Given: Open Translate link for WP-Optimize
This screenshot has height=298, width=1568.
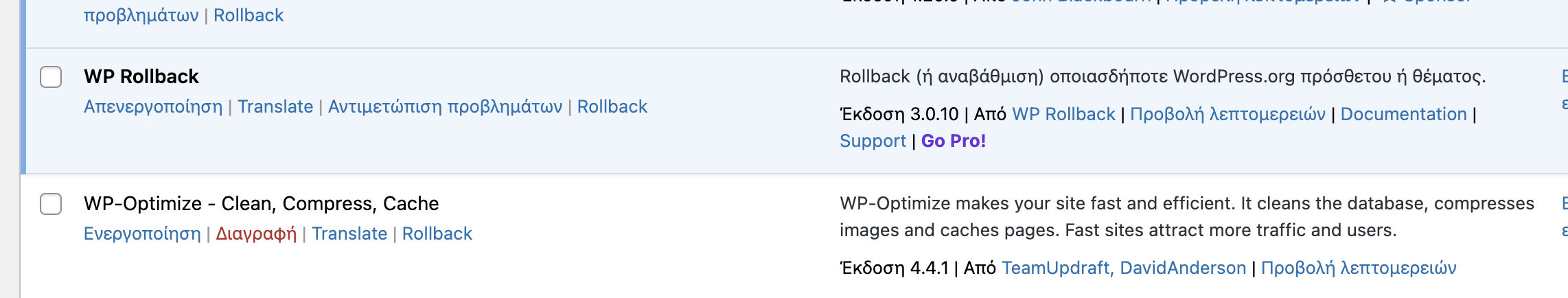Looking at the screenshot, I should click(349, 234).
